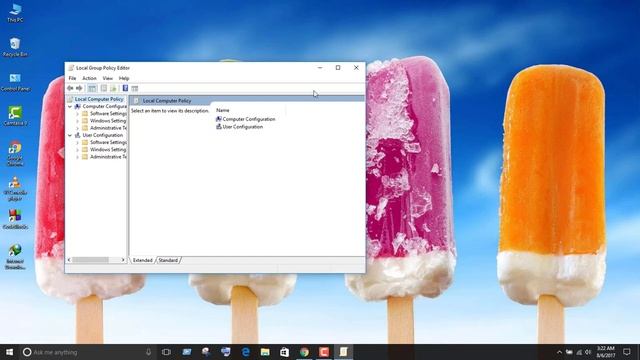This screenshot has height=360, width=640.
Task: Expand Windows Settings under User Configuration
Action: [x=77, y=150]
